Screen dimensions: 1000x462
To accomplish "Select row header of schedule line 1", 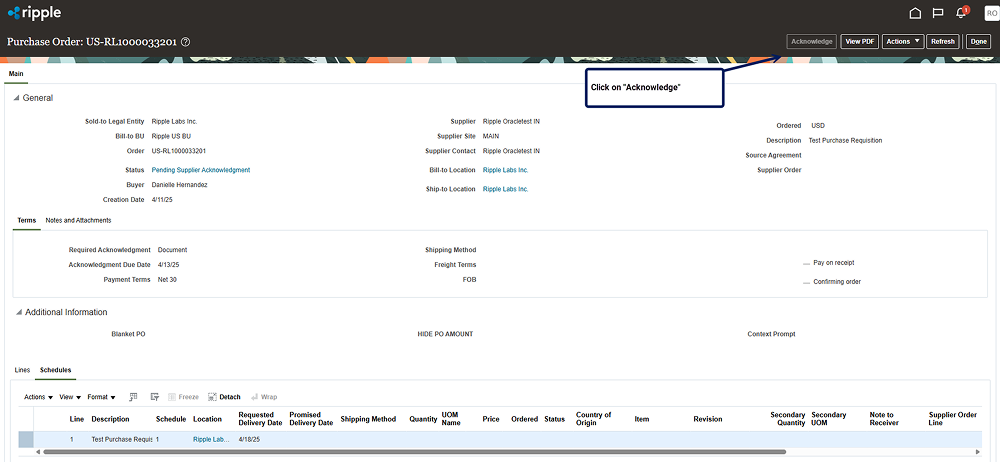I will point(26,440).
